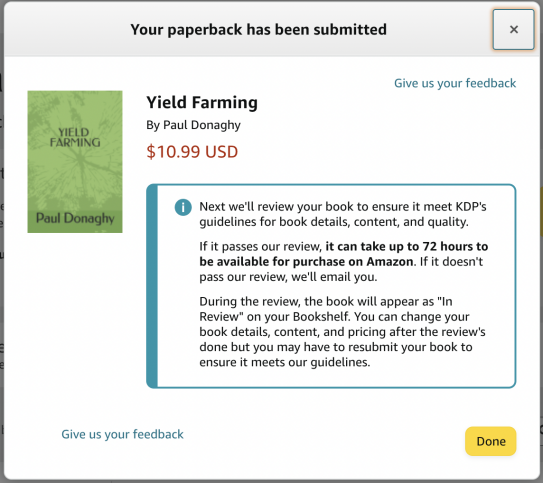Click the Yield Farming book title heading
Screen dimensions: 543x483
point(202,102)
